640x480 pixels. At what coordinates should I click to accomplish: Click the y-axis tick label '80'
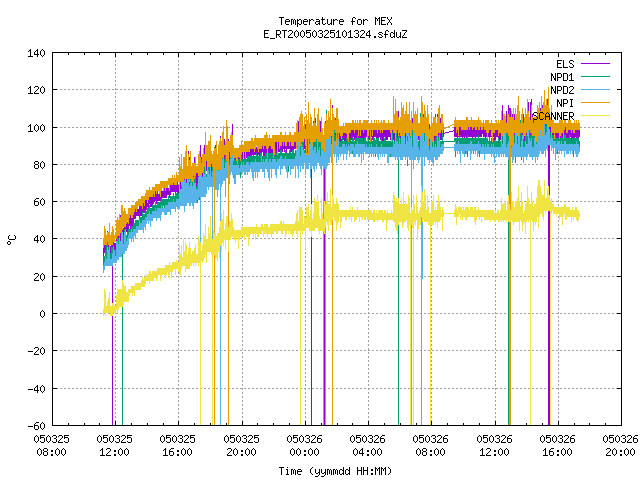(x=39, y=165)
